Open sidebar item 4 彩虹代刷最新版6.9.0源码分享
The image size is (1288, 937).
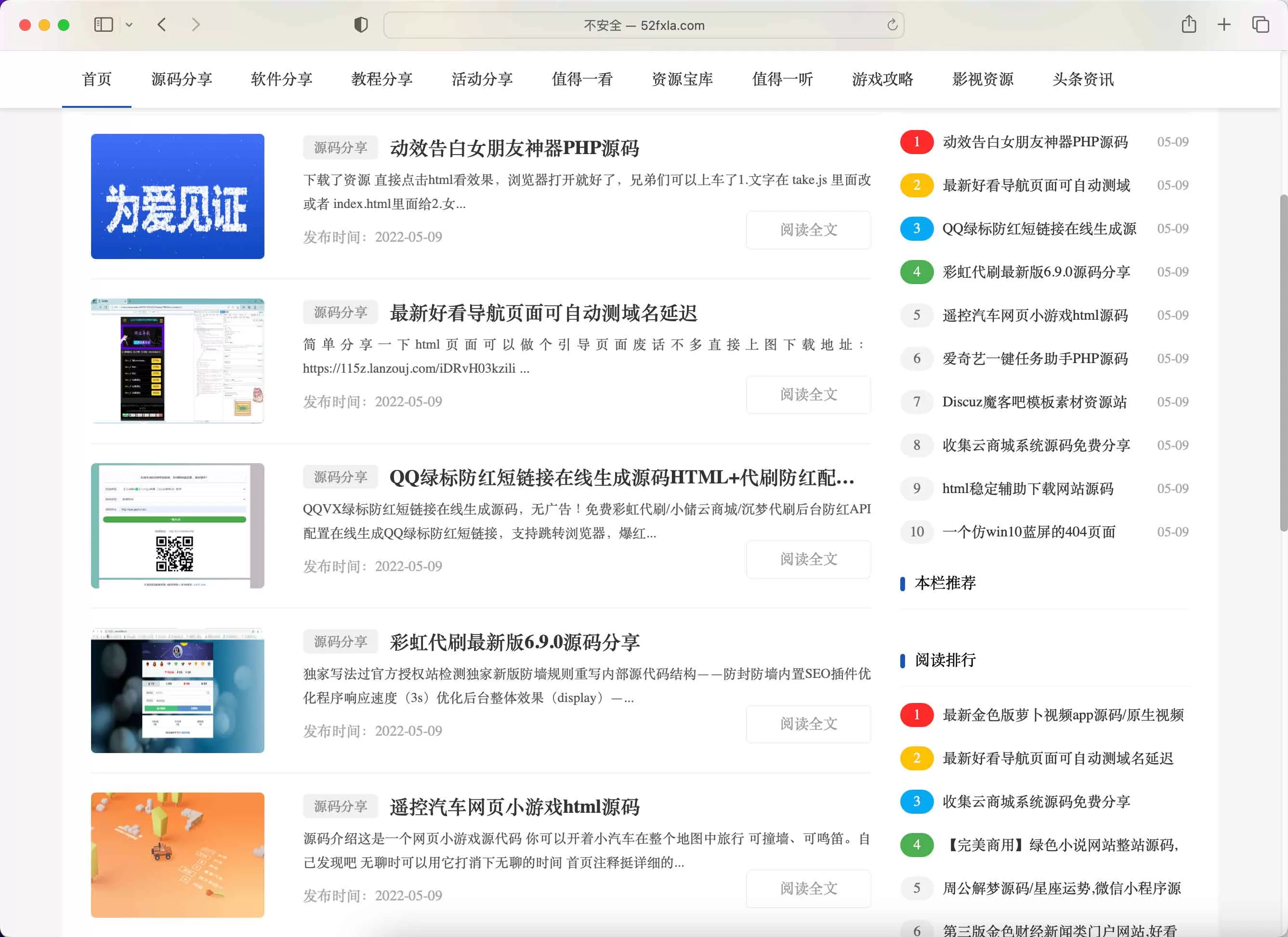click(x=1036, y=272)
